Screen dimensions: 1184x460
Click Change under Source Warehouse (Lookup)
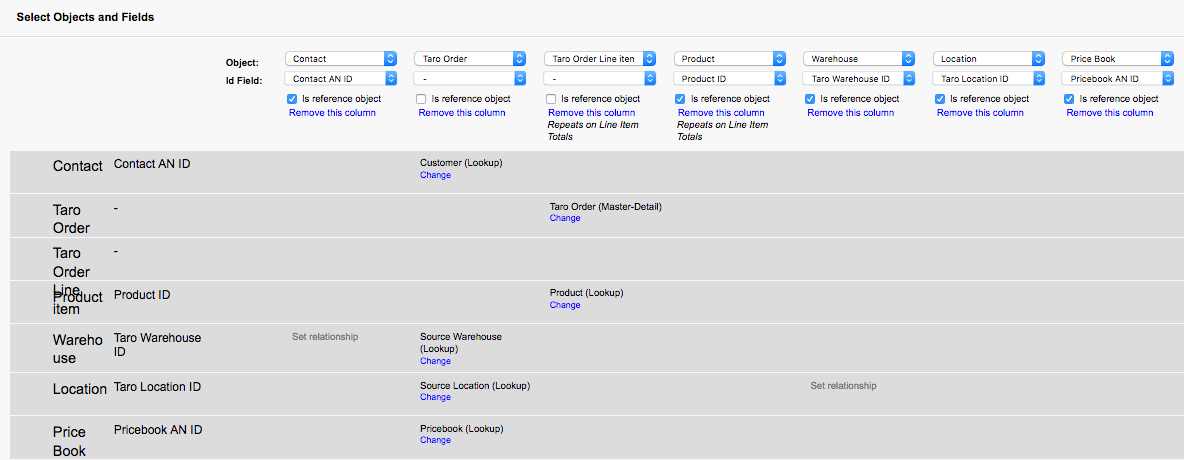[x=435, y=361]
